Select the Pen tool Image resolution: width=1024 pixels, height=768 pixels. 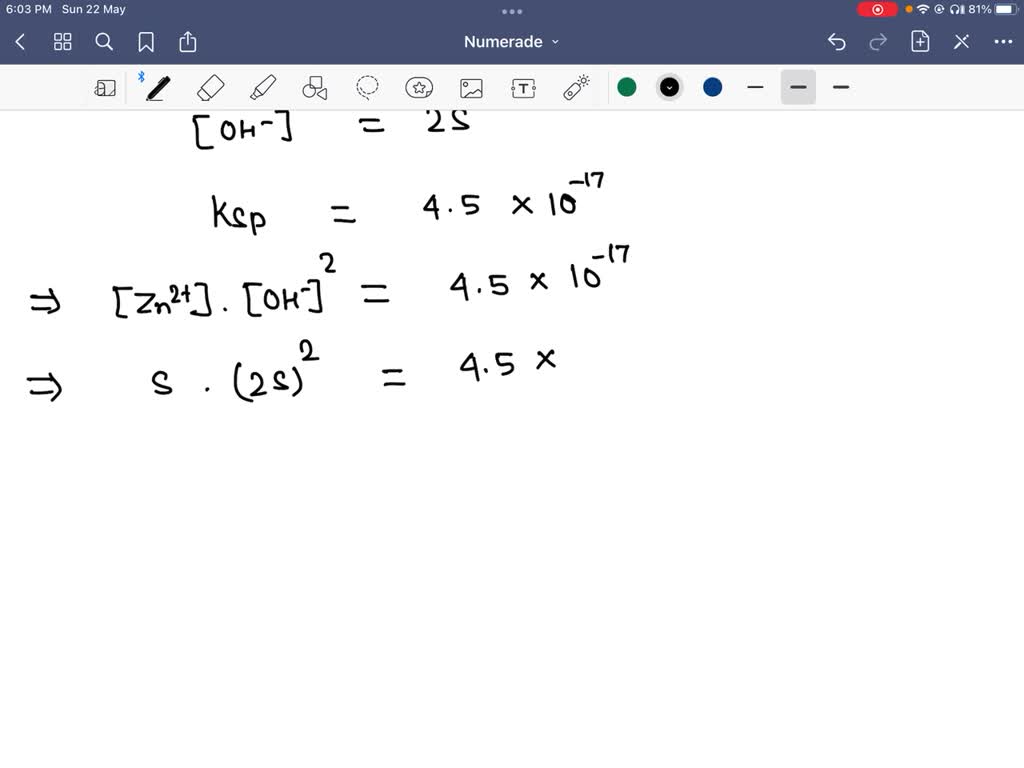[x=157, y=87]
